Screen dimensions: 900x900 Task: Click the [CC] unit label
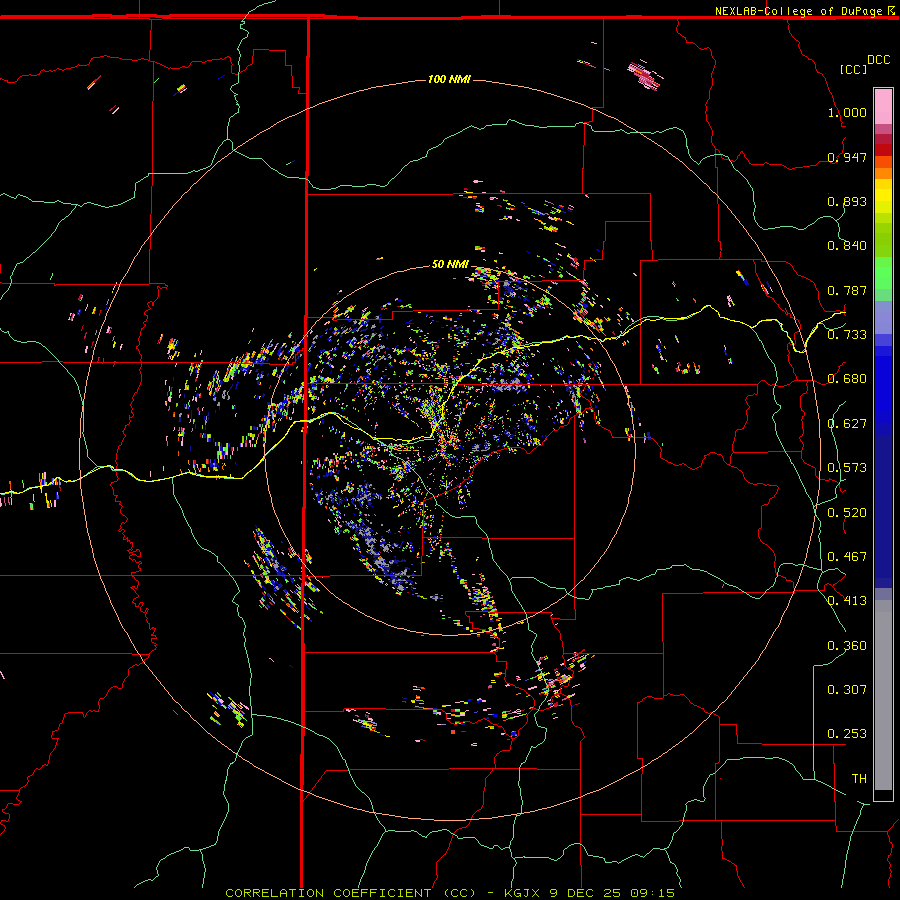[x=853, y=69]
